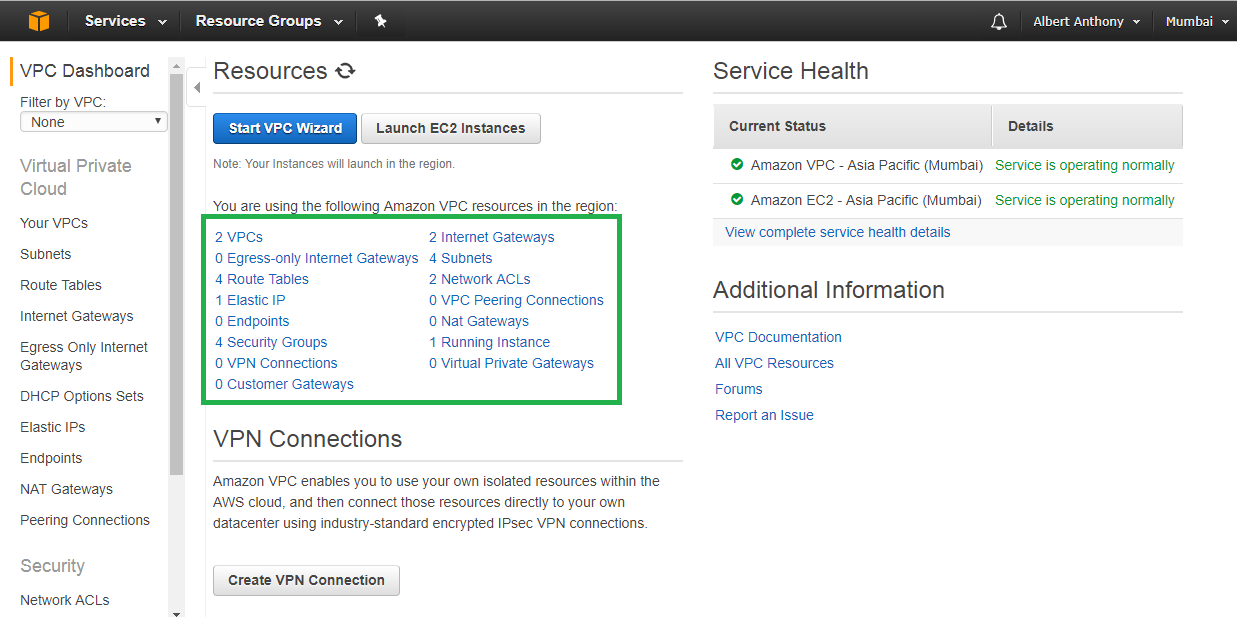The width and height of the screenshot is (1238, 617).
Task: Click the AWS orange cube logo
Action: click(39, 21)
